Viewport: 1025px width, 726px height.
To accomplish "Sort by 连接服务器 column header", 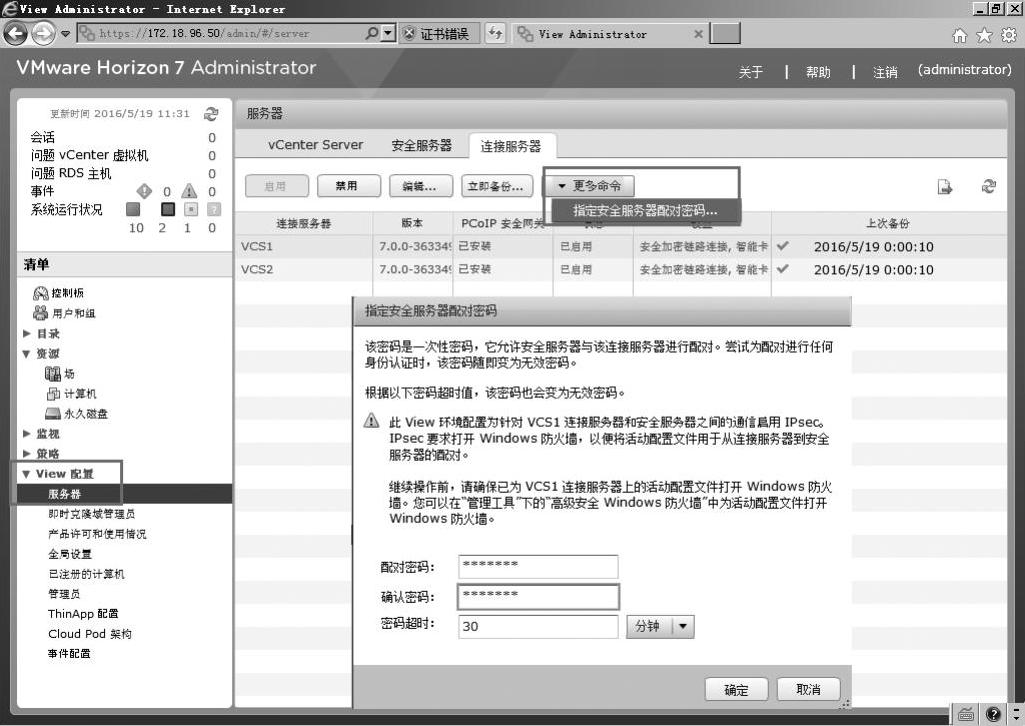I will 303,223.
